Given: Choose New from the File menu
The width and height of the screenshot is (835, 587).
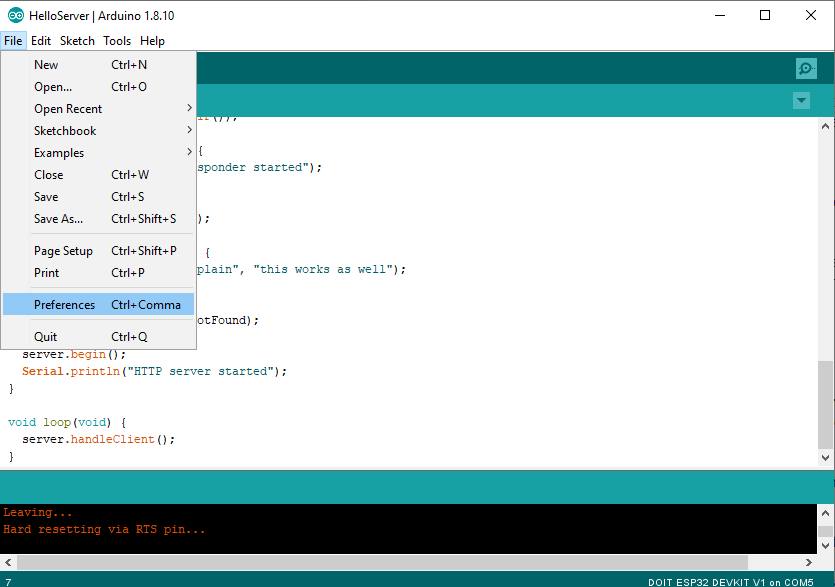Looking at the screenshot, I should [x=99, y=65].
